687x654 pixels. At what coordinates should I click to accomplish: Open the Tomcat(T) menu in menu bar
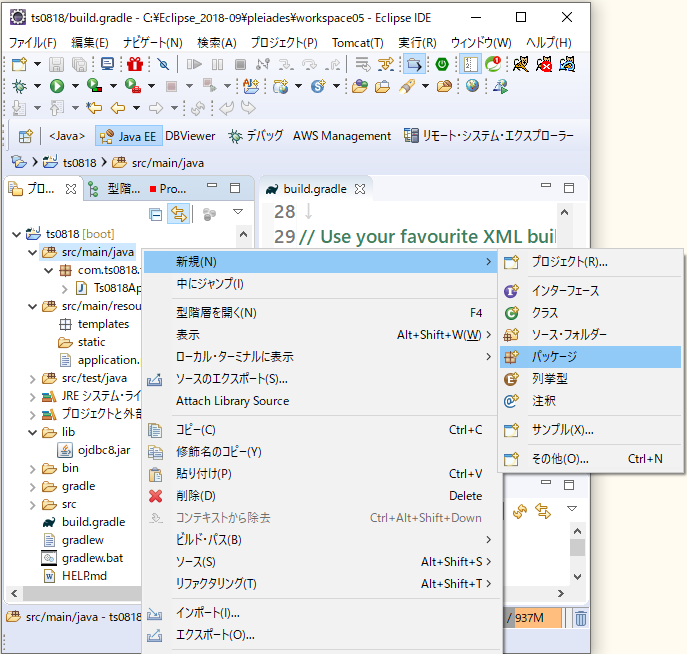click(358, 42)
